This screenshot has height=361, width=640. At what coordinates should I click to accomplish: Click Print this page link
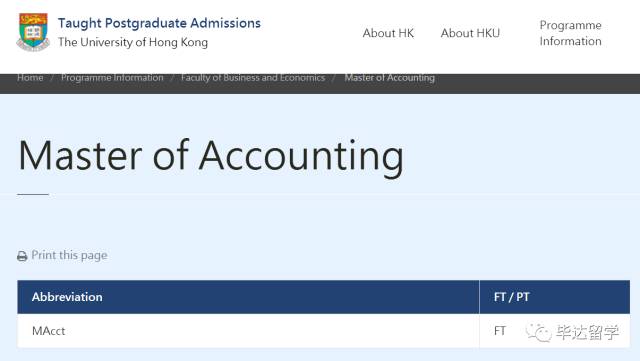pyautogui.click(x=69, y=255)
